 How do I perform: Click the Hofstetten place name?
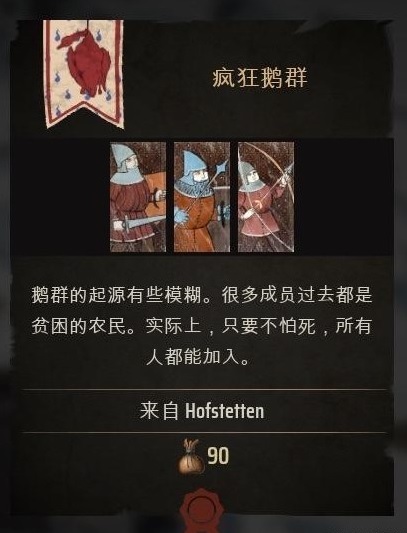tap(225, 411)
